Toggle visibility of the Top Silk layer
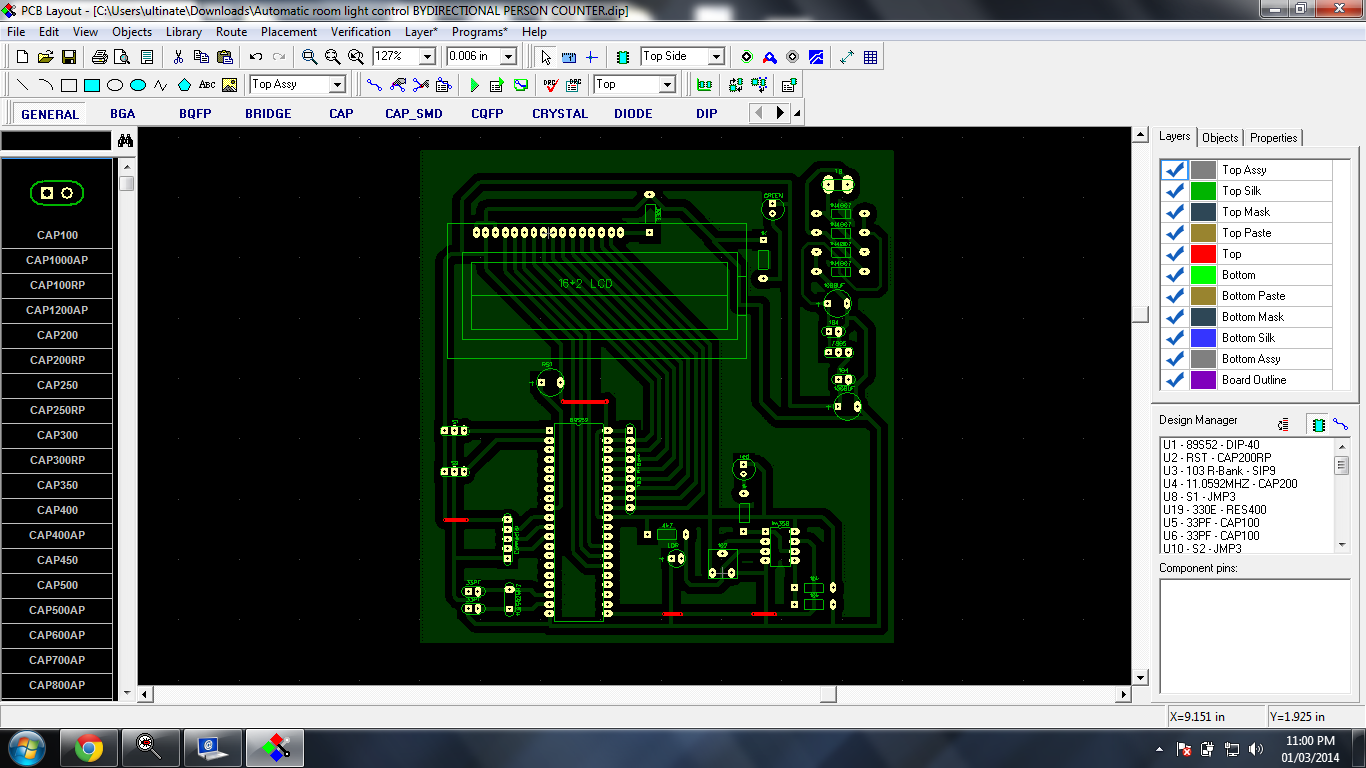This screenshot has height=768, width=1366. (1175, 191)
